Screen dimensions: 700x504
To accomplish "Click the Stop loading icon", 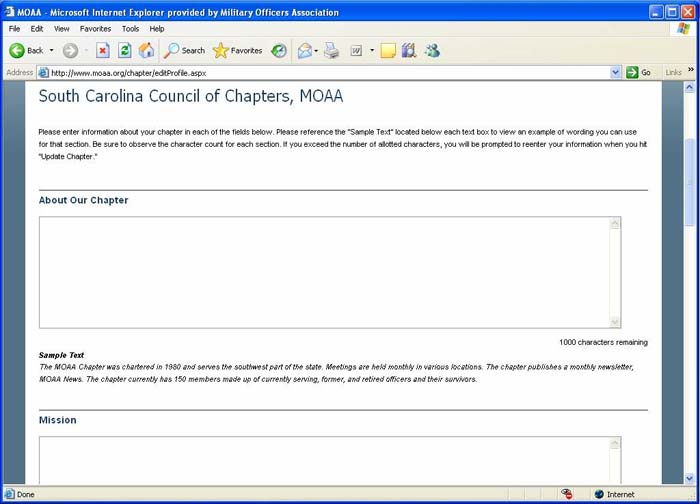I will point(102,50).
